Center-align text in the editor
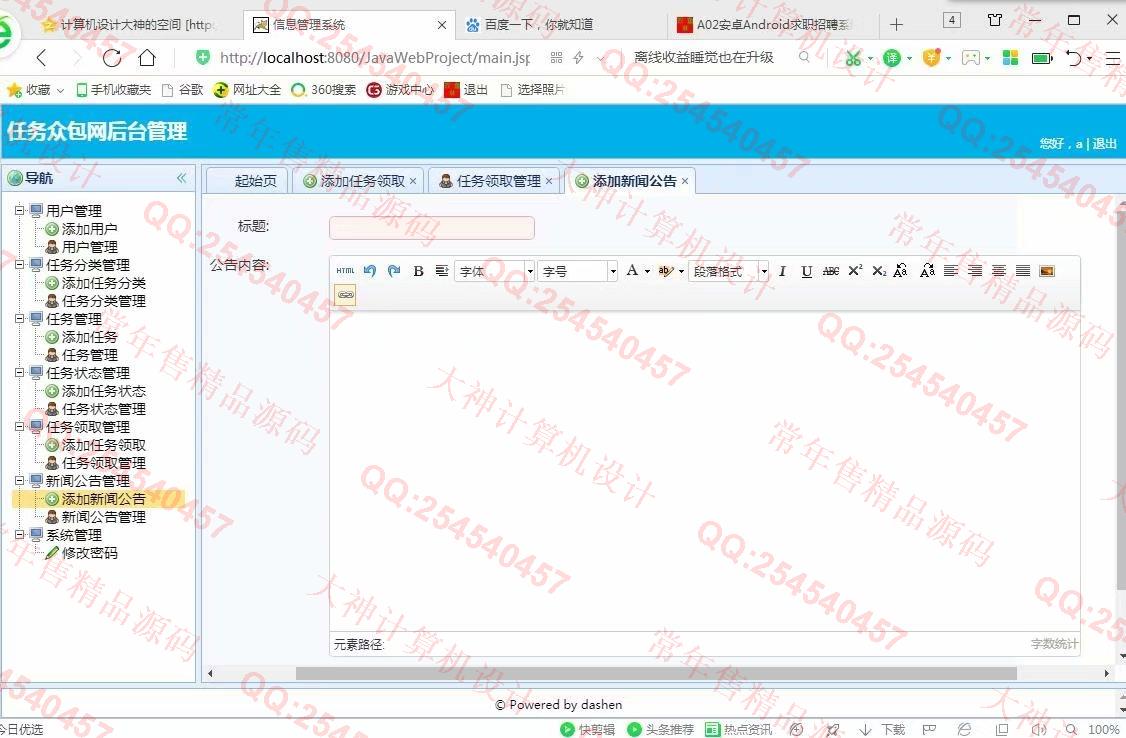 tap(999, 271)
